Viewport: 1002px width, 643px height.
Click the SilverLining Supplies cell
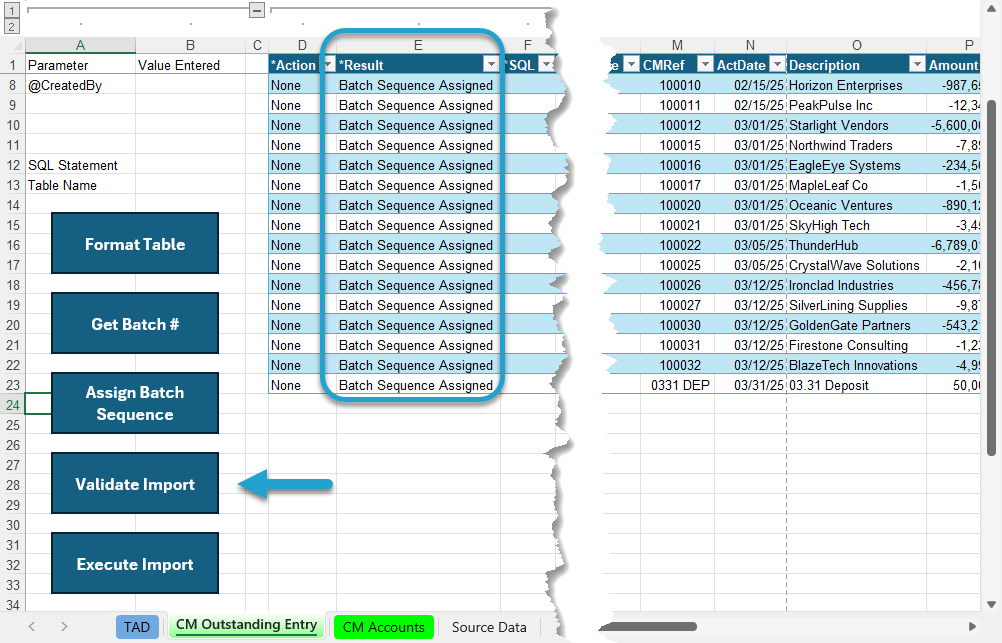pyautogui.click(x=856, y=305)
